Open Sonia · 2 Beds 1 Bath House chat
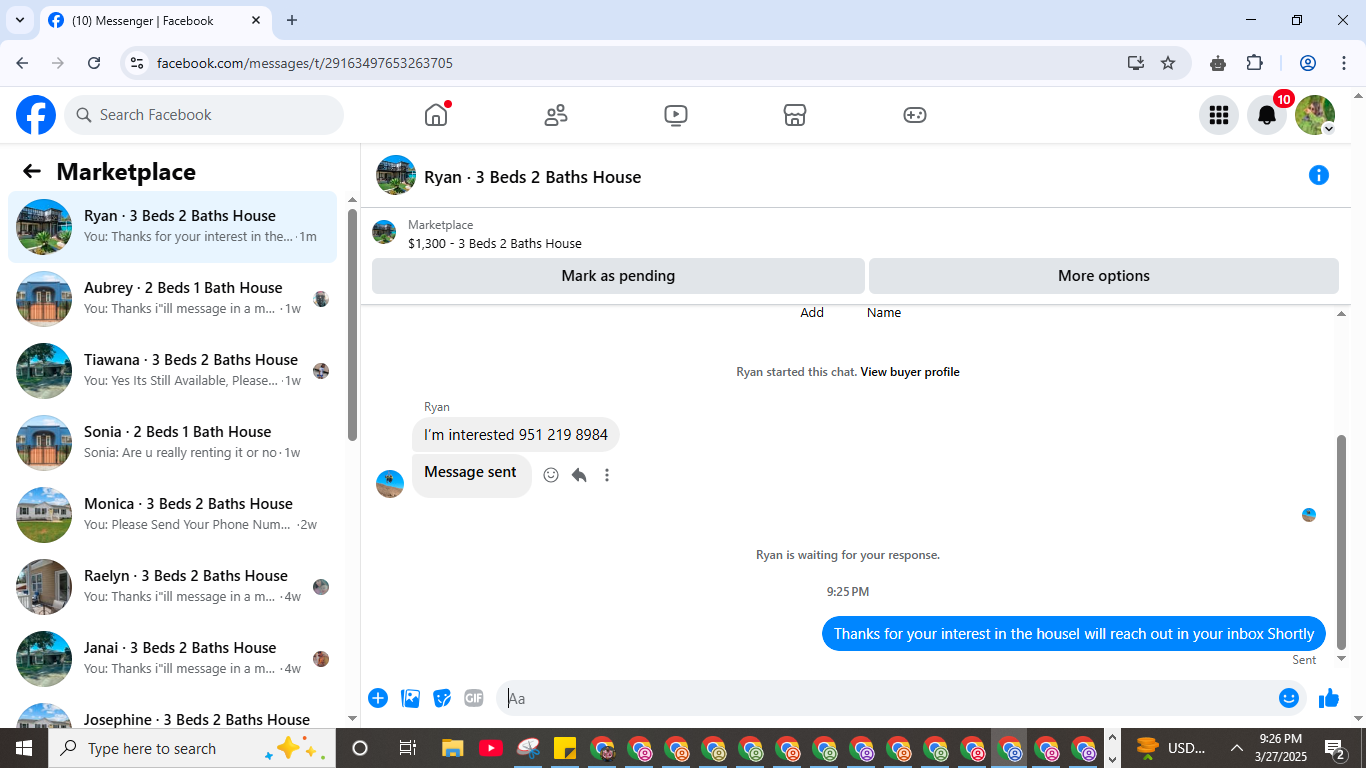 tap(172, 443)
